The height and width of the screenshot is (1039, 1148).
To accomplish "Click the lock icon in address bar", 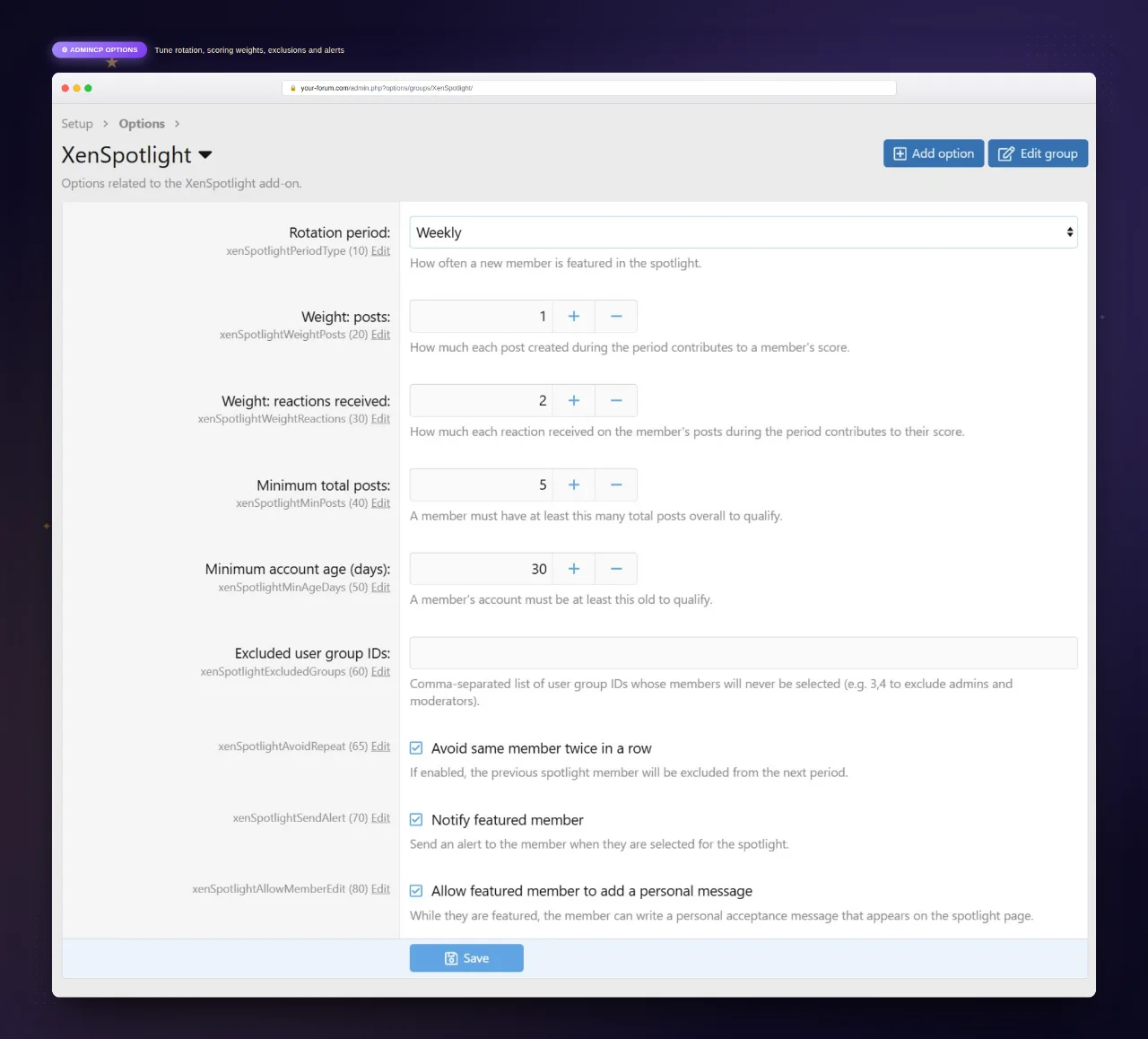I will coord(293,88).
